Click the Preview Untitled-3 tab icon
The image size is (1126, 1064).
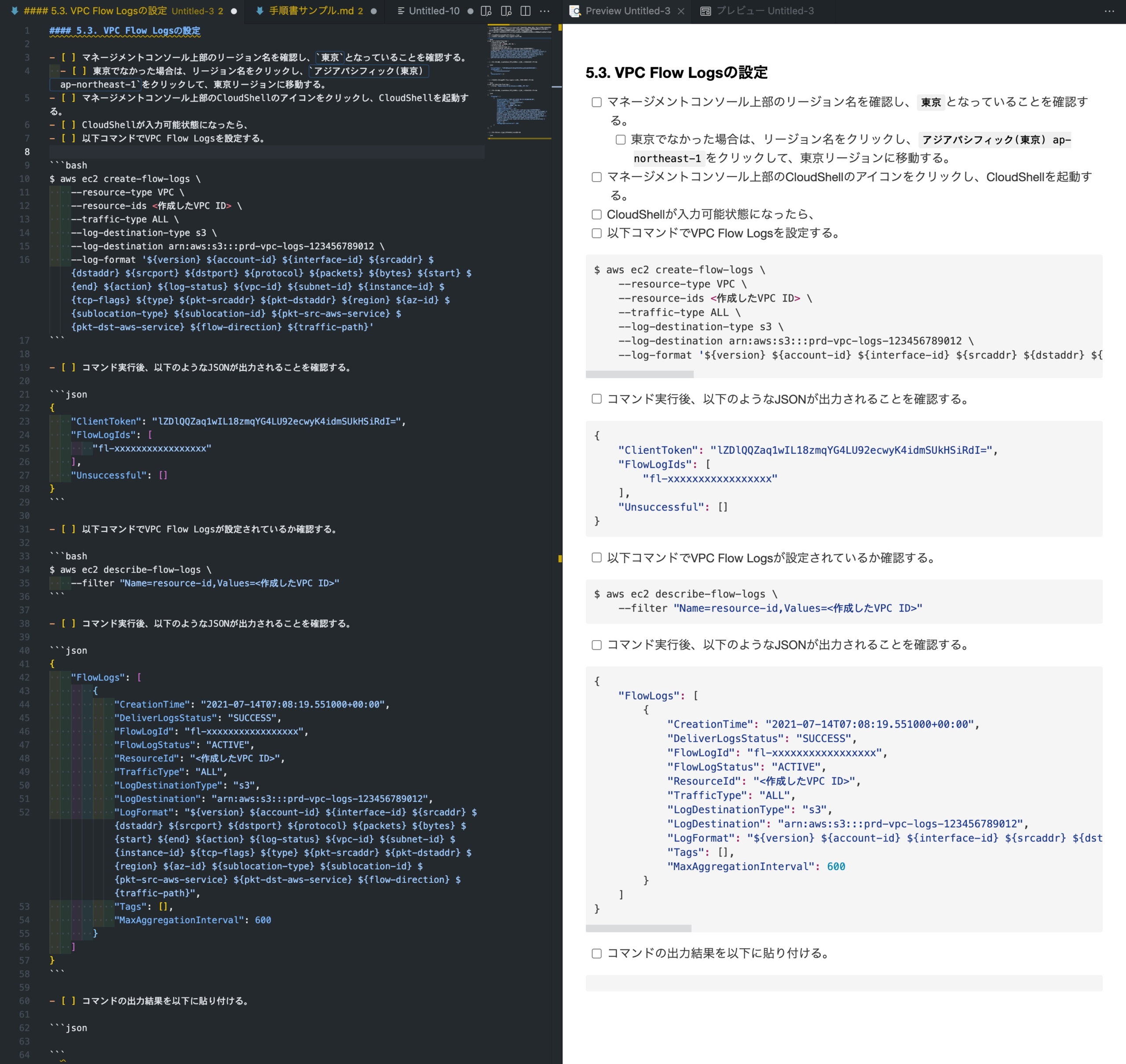(x=574, y=11)
